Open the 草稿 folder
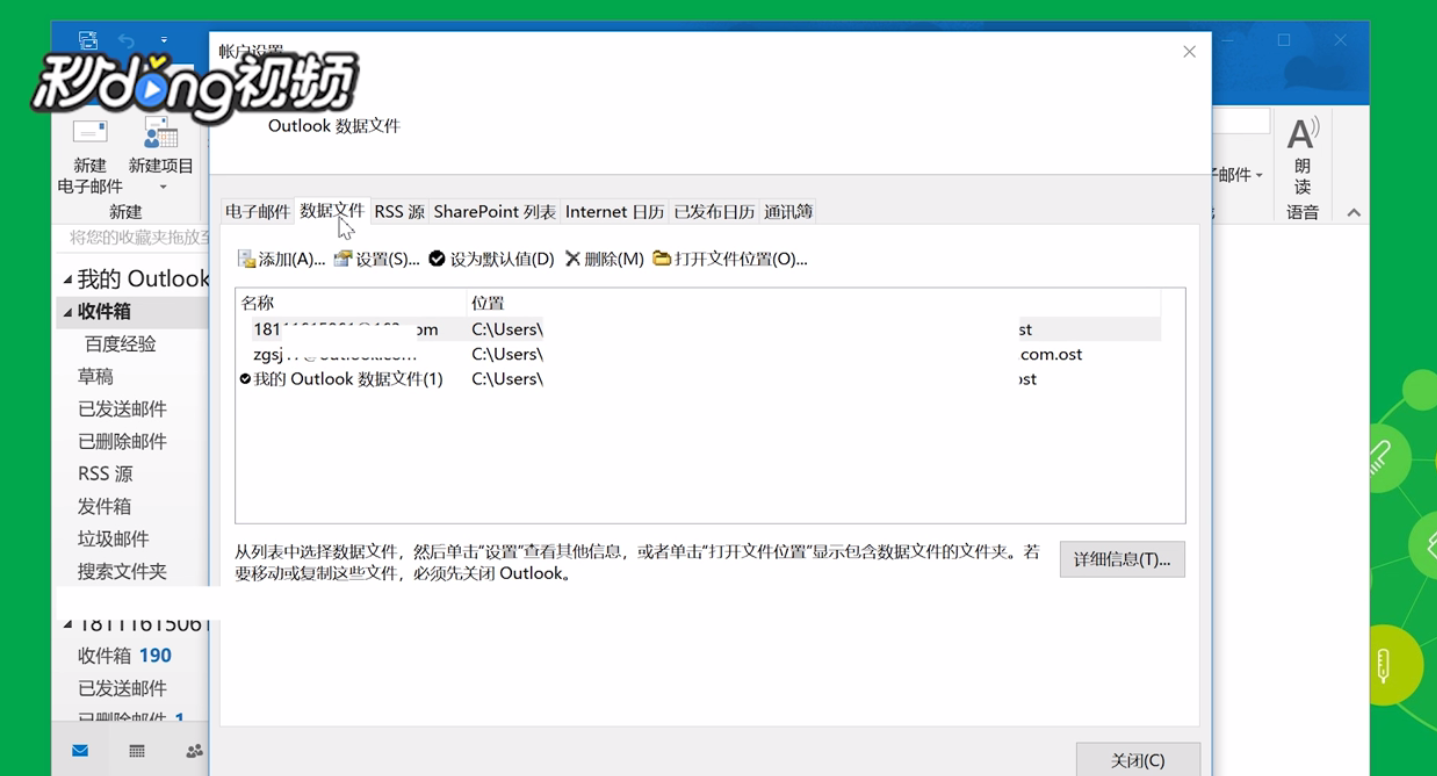1437x776 pixels. click(95, 377)
